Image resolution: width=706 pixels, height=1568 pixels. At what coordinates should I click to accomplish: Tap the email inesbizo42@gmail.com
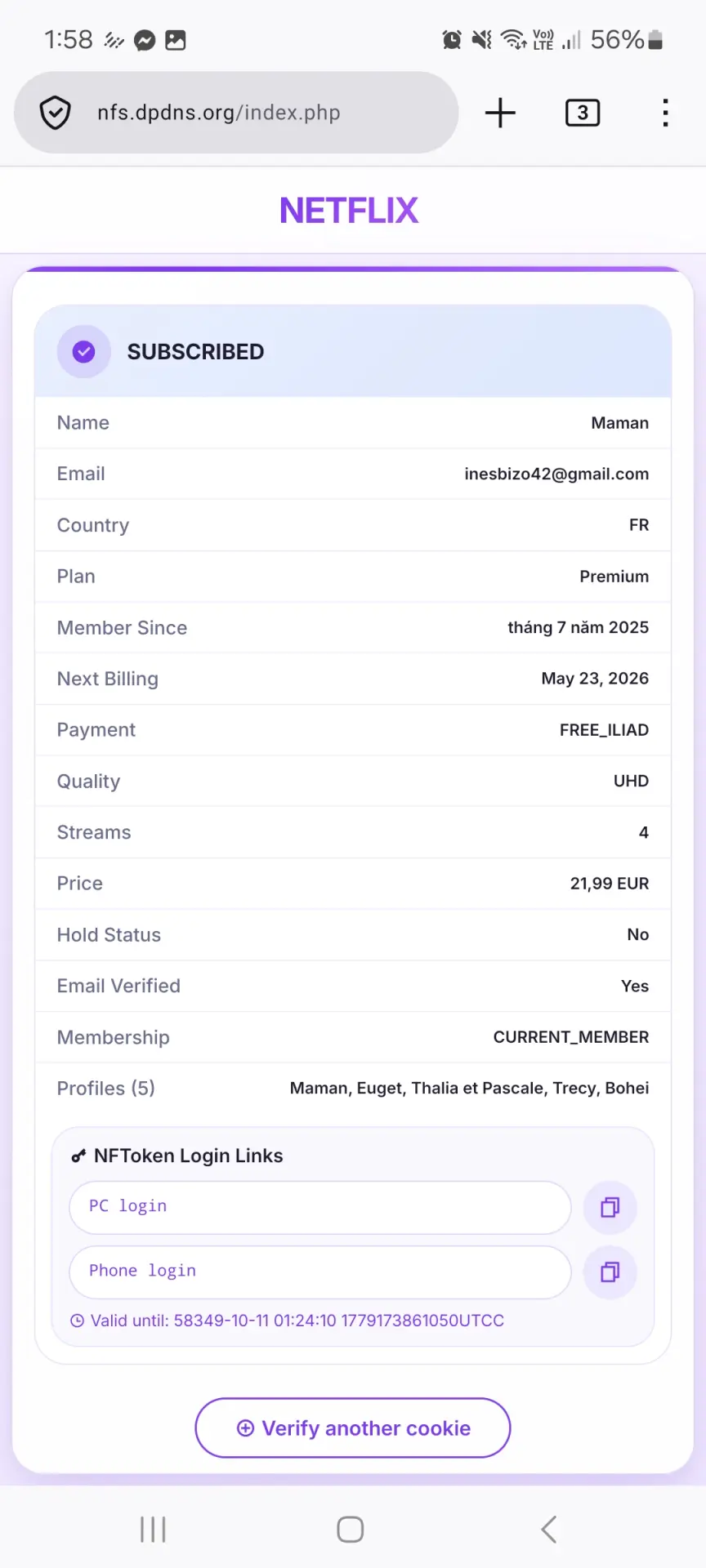pos(556,474)
